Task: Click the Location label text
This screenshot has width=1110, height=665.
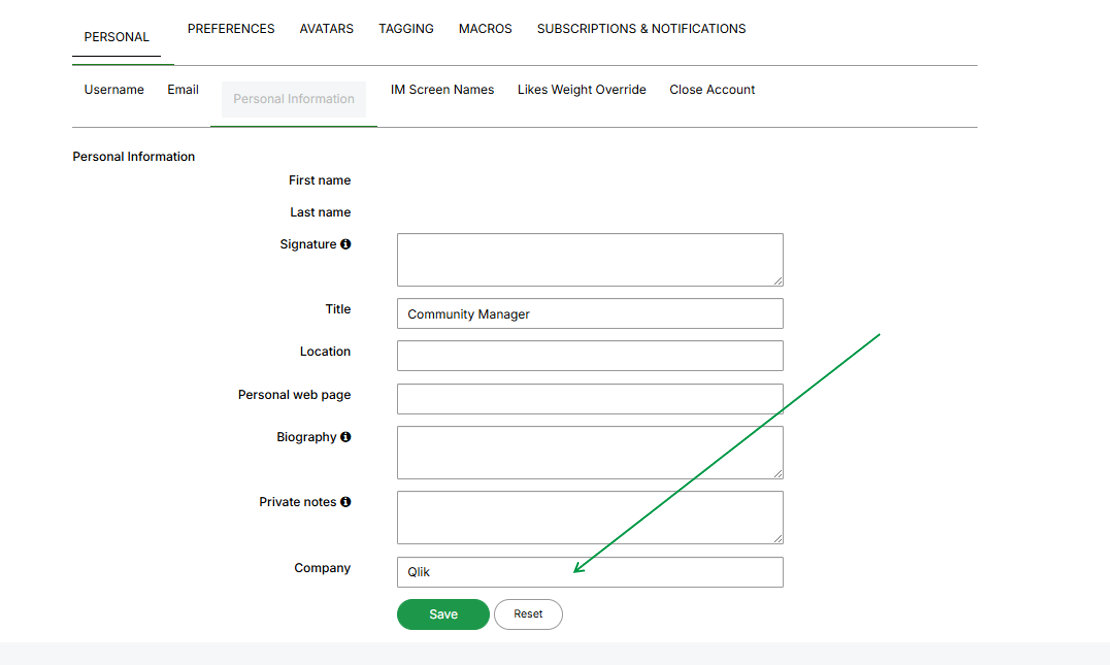Action: pos(325,351)
